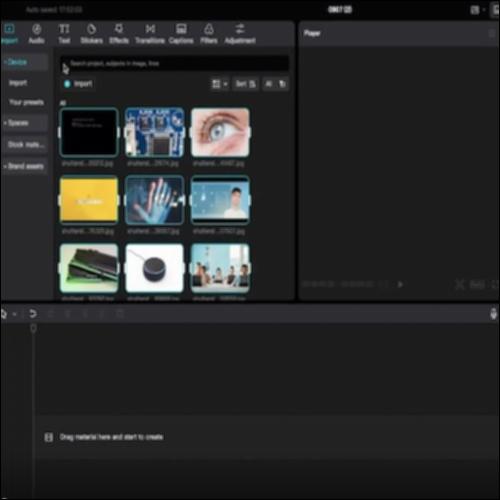500x500 pixels.
Task: Open the Captions panel
Action: tap(181, 34)
